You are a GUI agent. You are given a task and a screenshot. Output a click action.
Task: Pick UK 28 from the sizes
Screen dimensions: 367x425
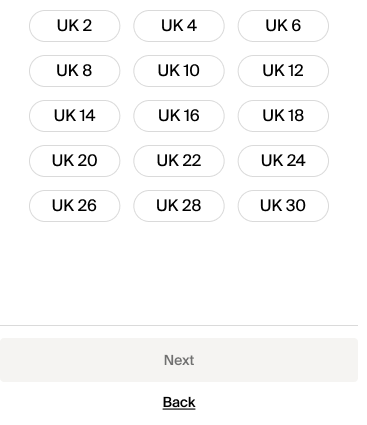pos(179,206)
